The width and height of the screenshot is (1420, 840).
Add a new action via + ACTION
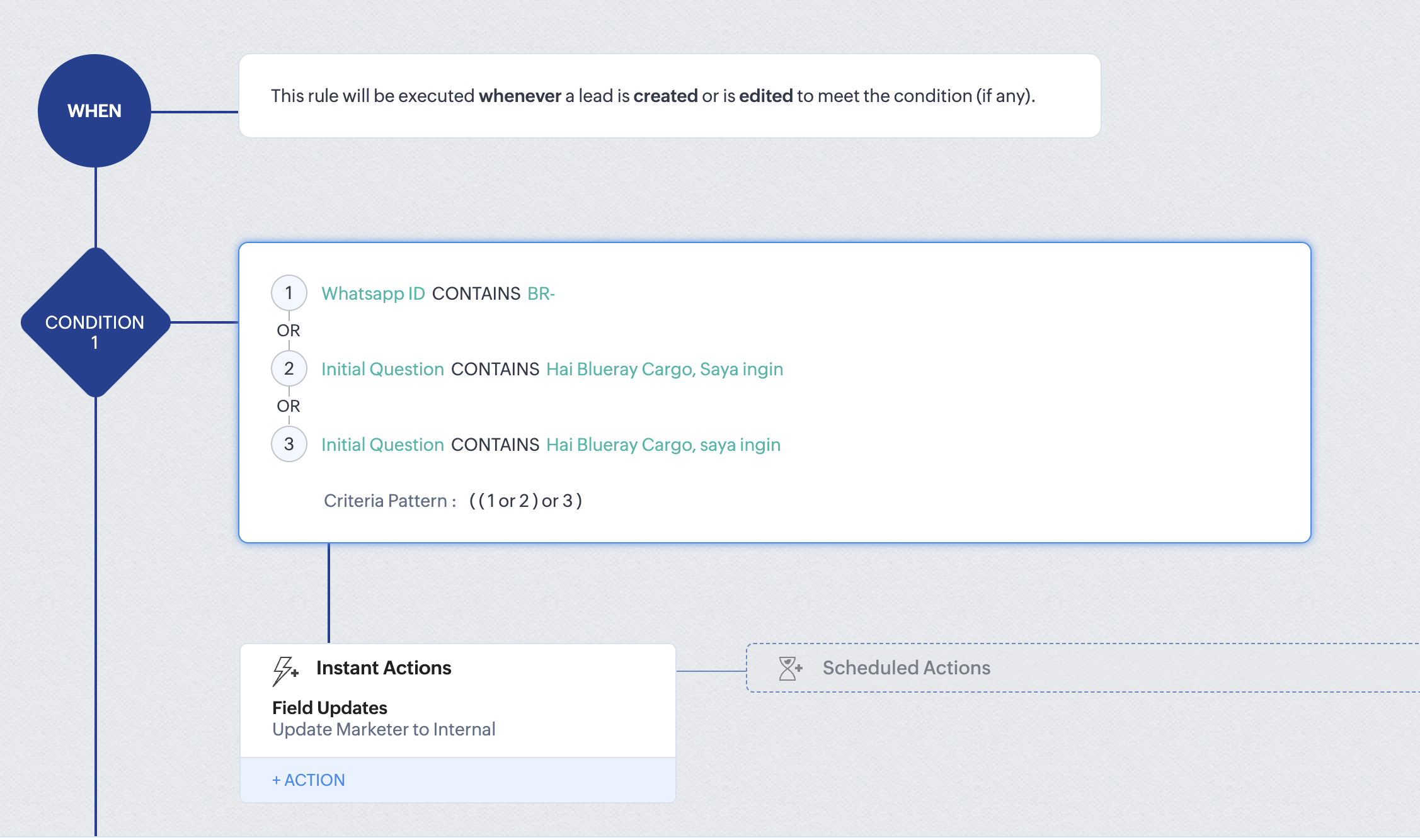click(x=309, y=780)
